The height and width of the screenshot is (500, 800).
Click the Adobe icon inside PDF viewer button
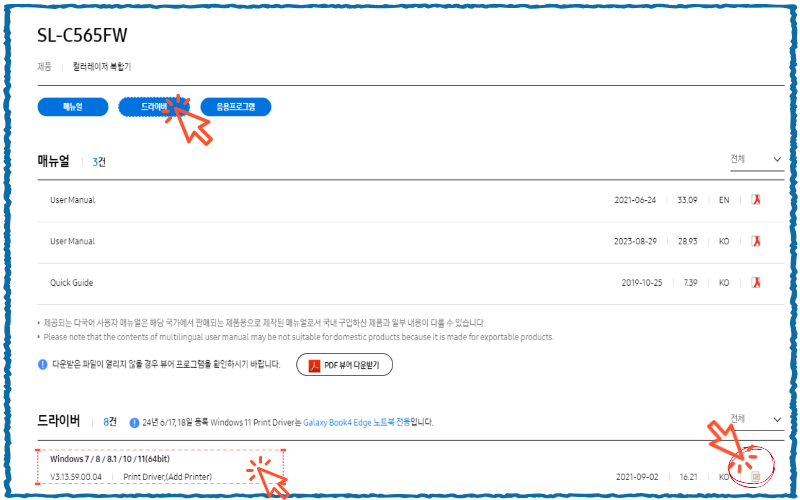(x=314, y=365)
